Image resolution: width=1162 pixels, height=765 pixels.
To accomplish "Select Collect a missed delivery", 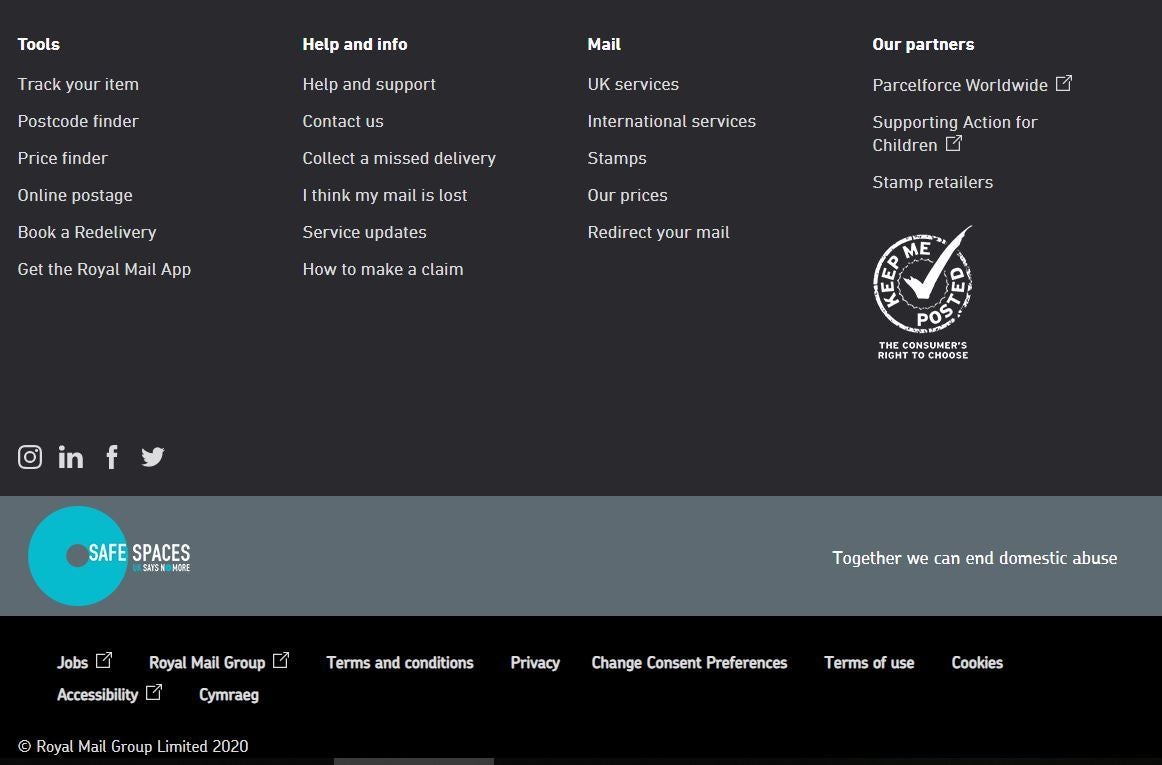I will 398,158.
